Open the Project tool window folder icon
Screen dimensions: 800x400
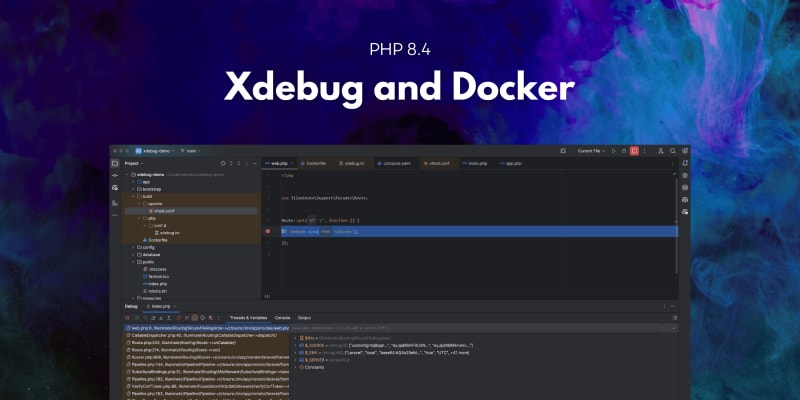[115, 162]
